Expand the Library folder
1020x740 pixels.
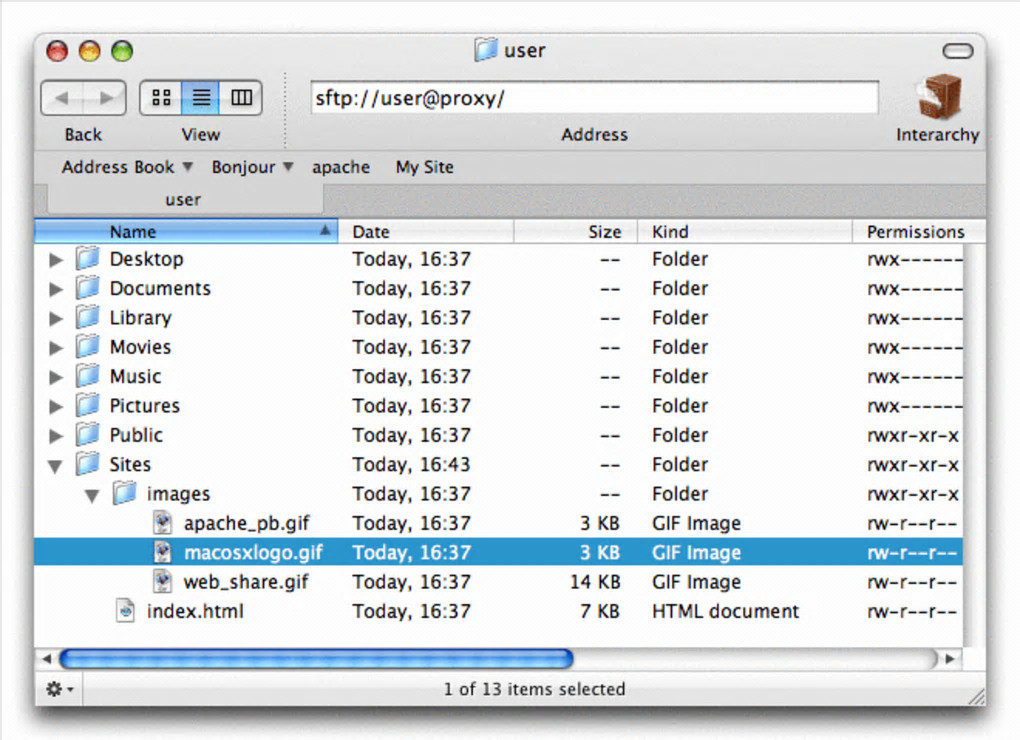(56, 319)
